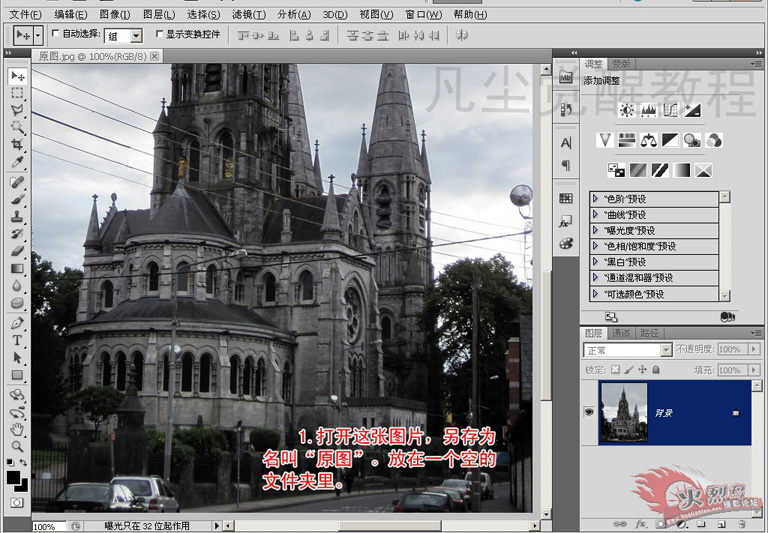Toggle lock position
Viewport: 768px width, 533px height.
[x=643, y=369]
